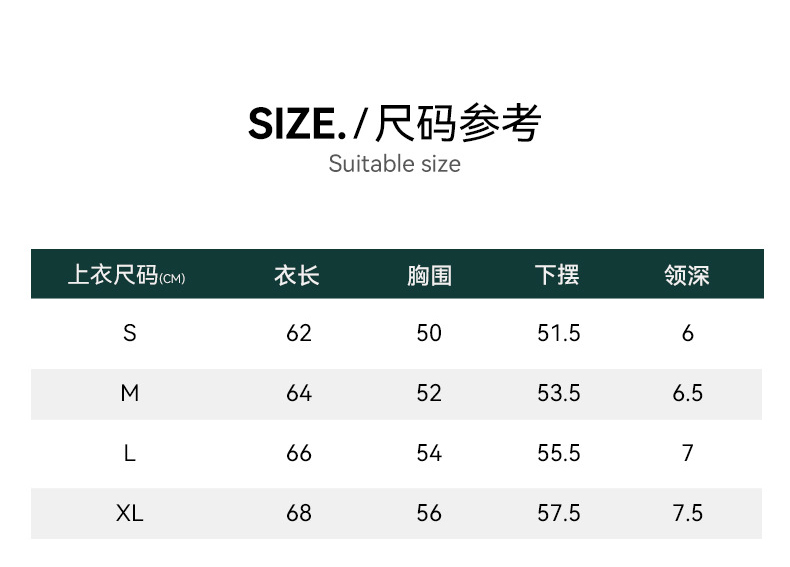
Task: Select the 上衣尺码 column header
Action: click(126, 275)
